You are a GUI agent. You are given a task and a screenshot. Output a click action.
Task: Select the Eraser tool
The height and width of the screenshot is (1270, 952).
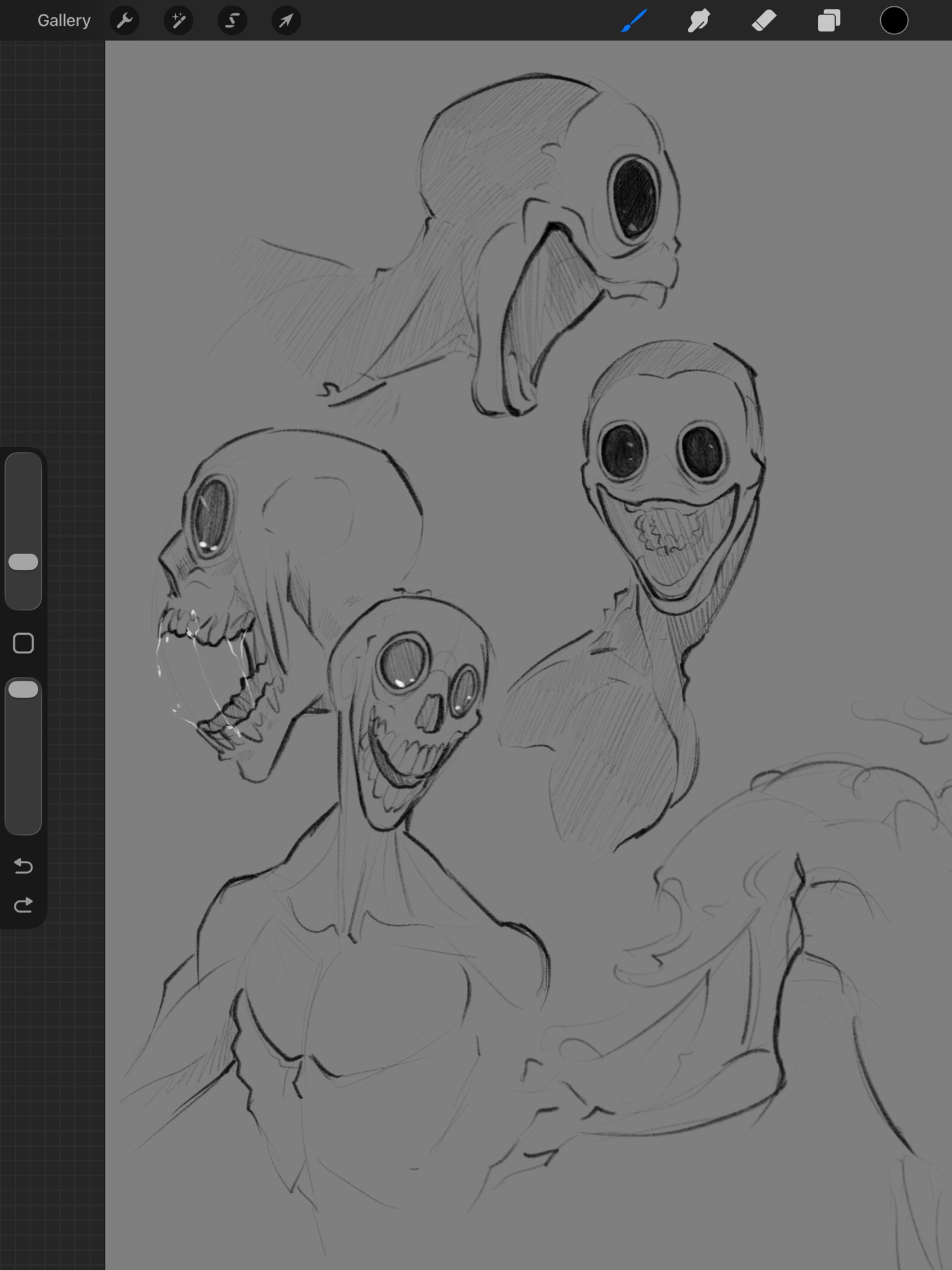click(x=764, y=20)
